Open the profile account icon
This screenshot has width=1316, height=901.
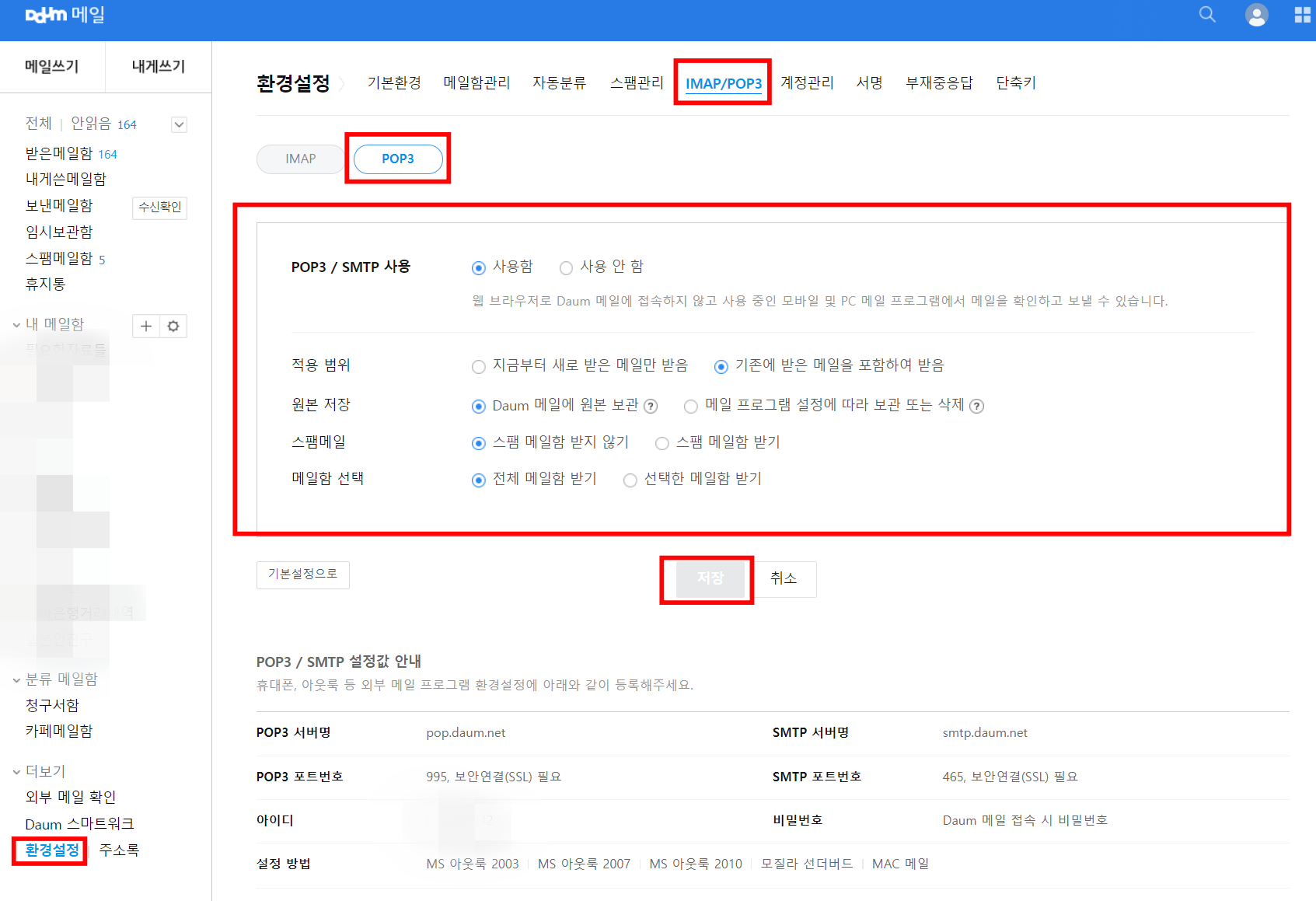pos(1257,15)
